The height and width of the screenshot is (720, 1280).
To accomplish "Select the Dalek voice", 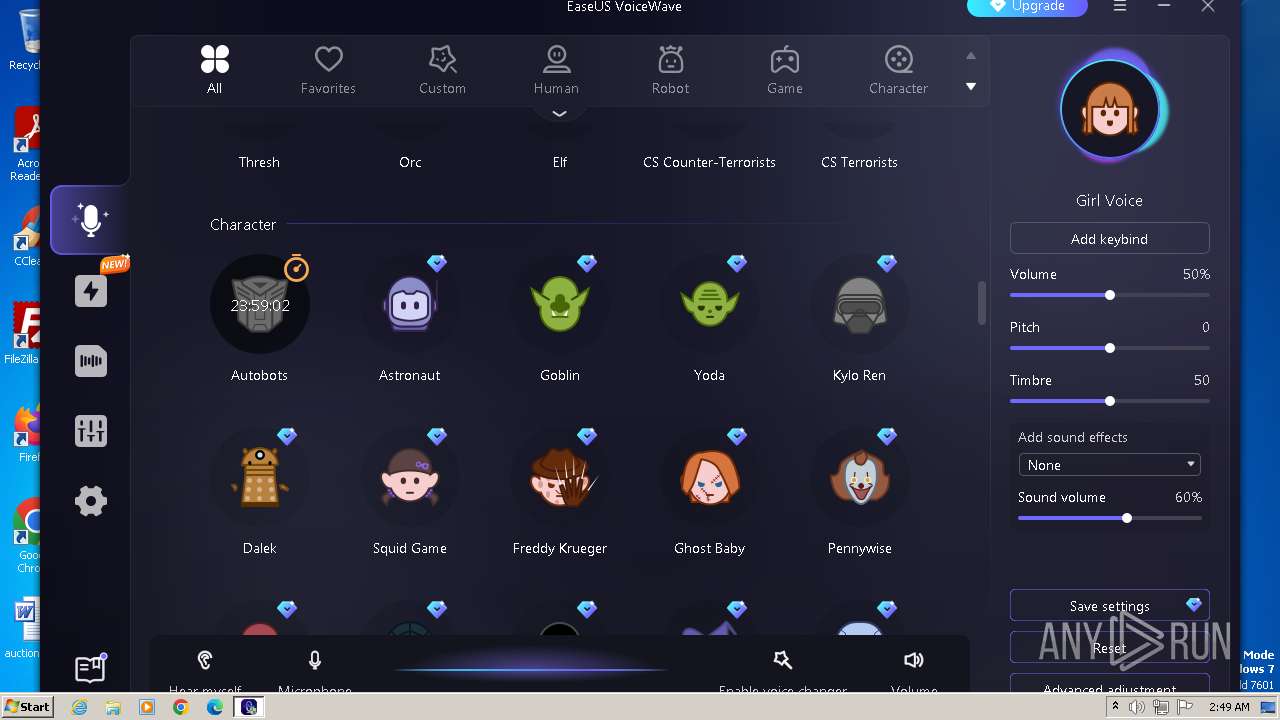I will [x=259, y=477].
